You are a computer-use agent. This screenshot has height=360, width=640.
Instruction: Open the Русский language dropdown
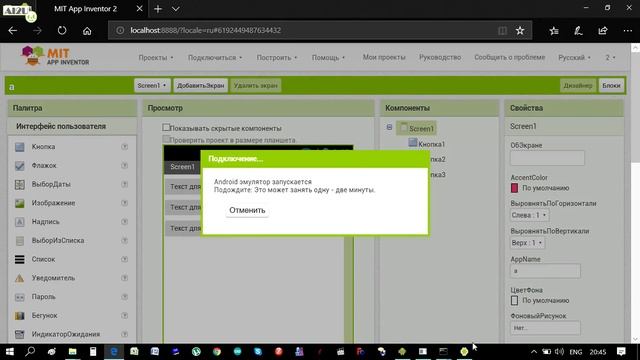point(574,58)
